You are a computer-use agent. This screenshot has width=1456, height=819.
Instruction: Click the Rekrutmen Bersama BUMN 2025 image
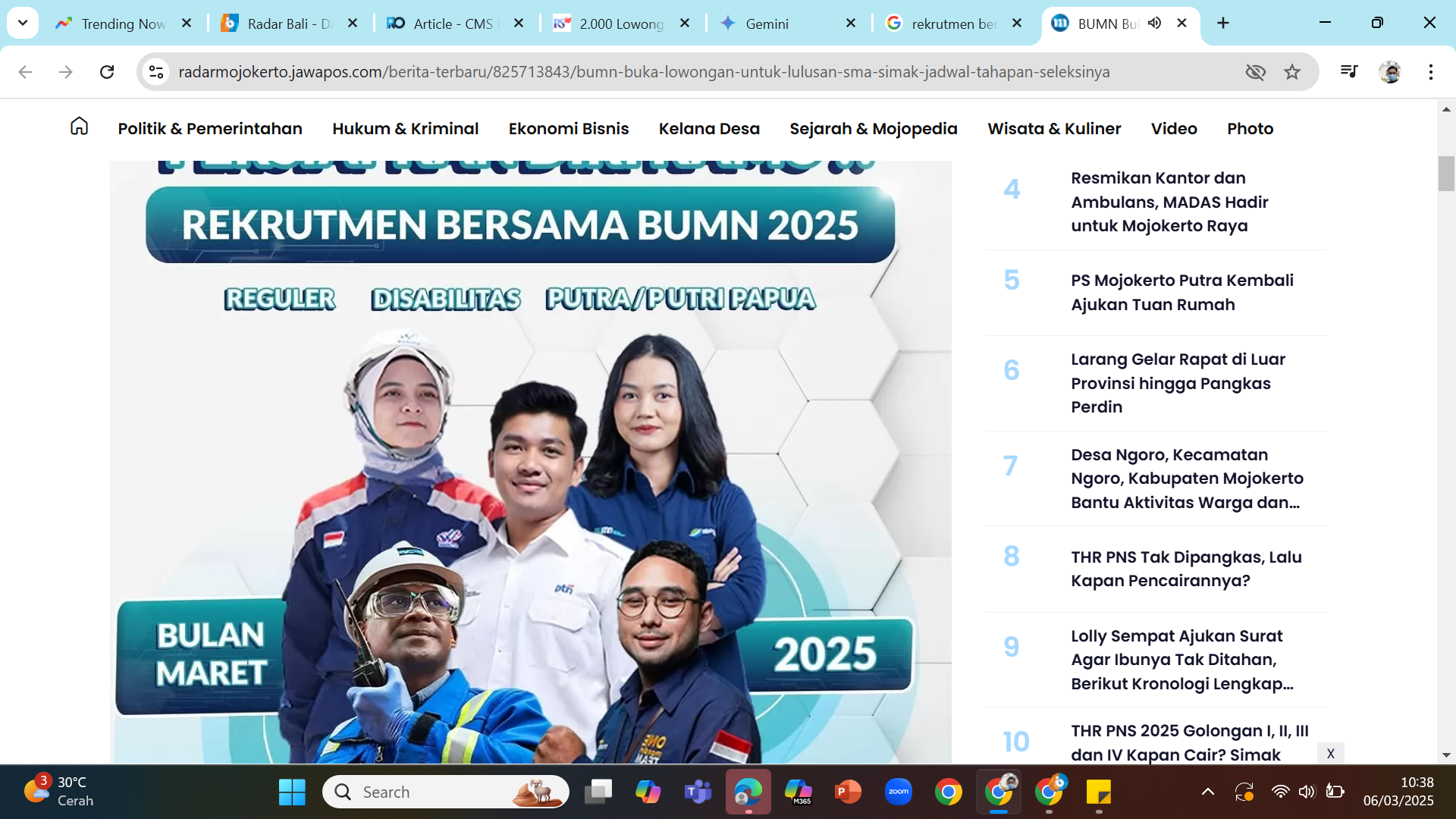(x=531, y=462)
